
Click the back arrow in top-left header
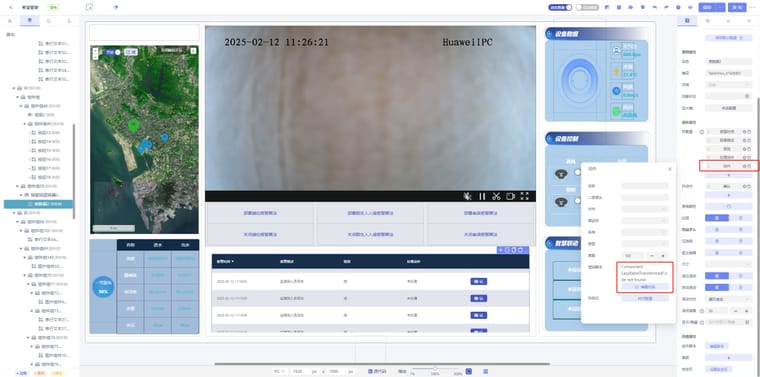11,7
